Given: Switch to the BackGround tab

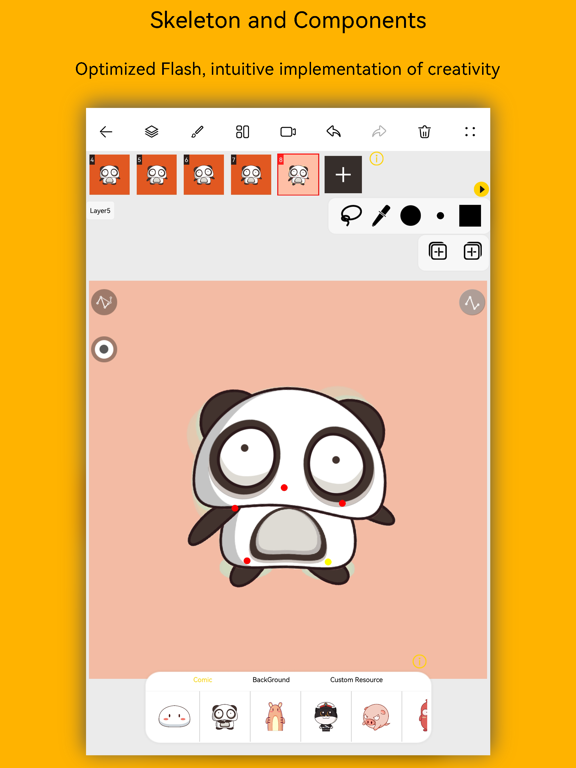Looking at the screenshot, I should (271, 680).
